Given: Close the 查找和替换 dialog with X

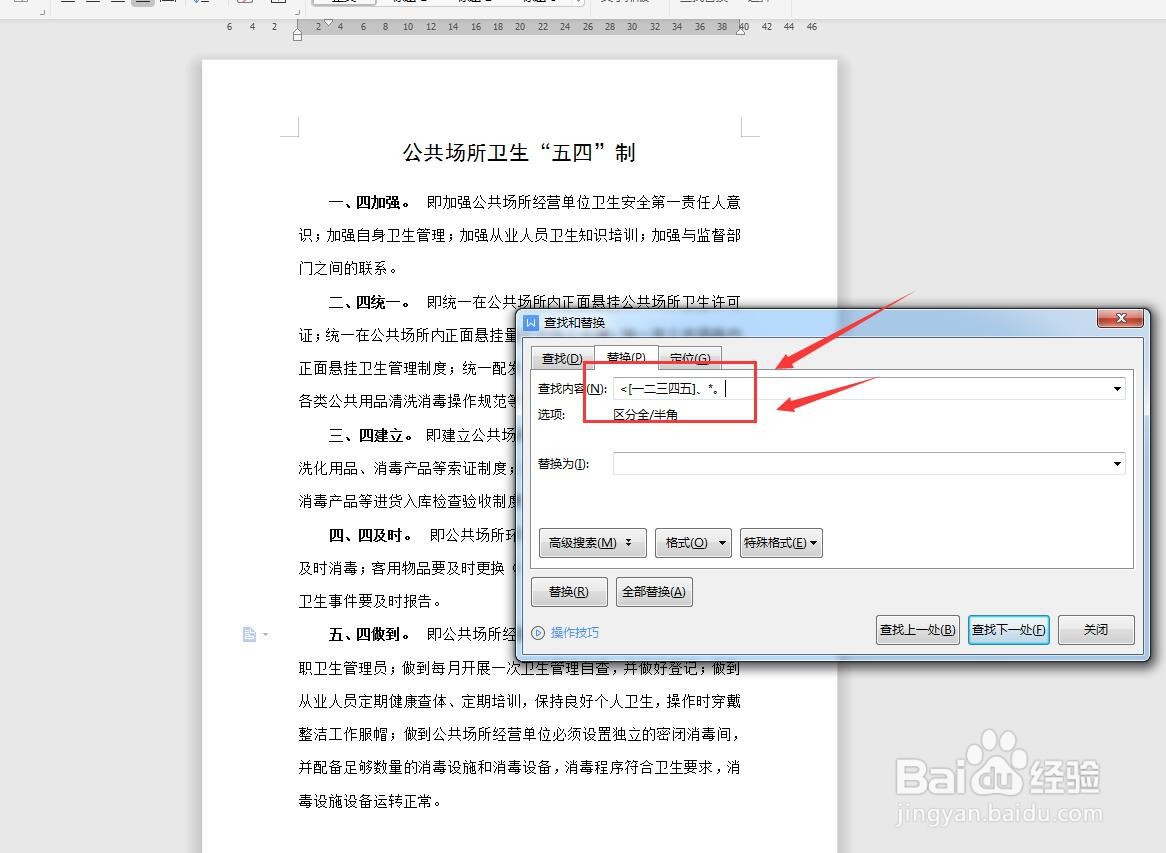Looking at the screenshot, I should coord(1121,318).
